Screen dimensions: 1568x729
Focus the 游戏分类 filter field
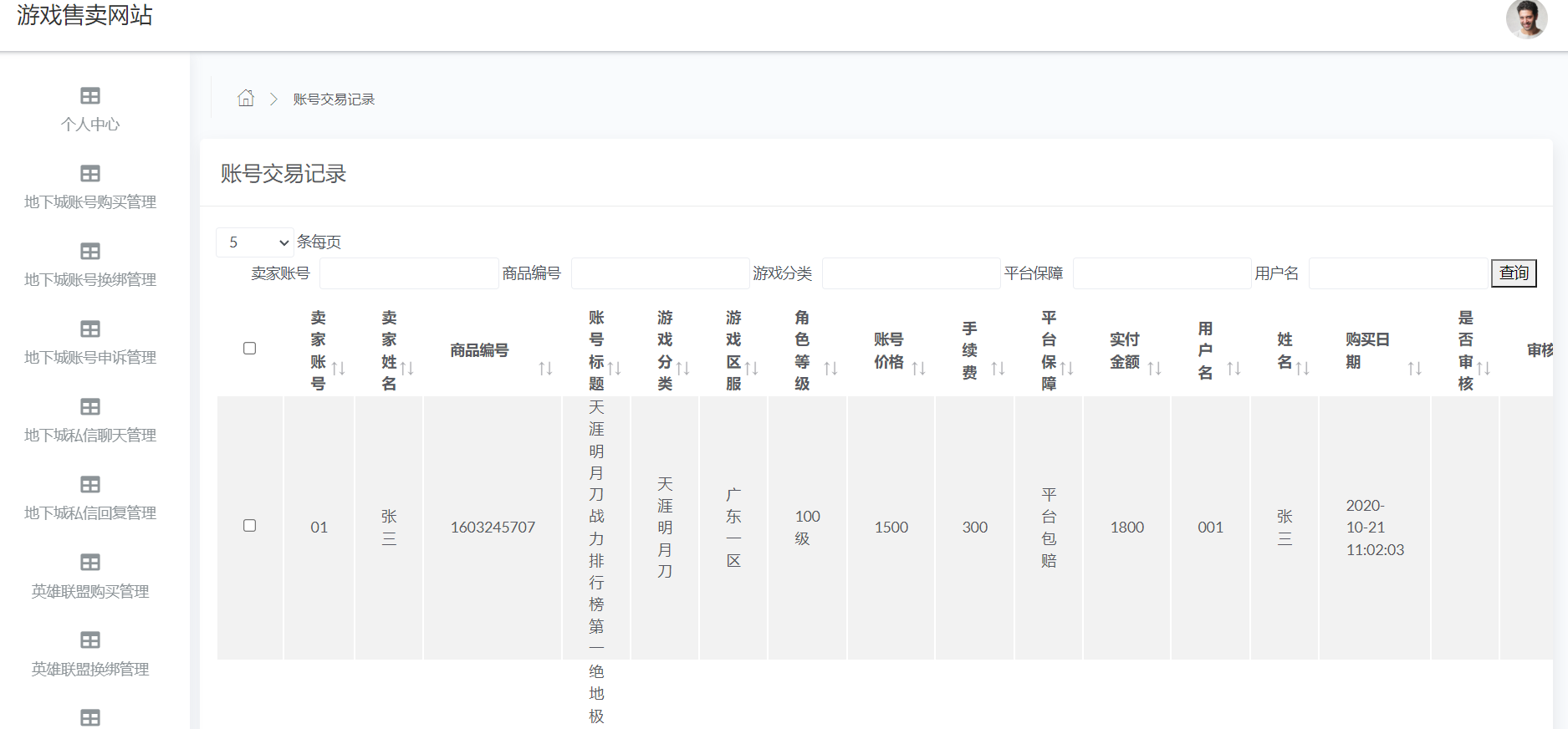pyautogui.click(x=912, y=273)
